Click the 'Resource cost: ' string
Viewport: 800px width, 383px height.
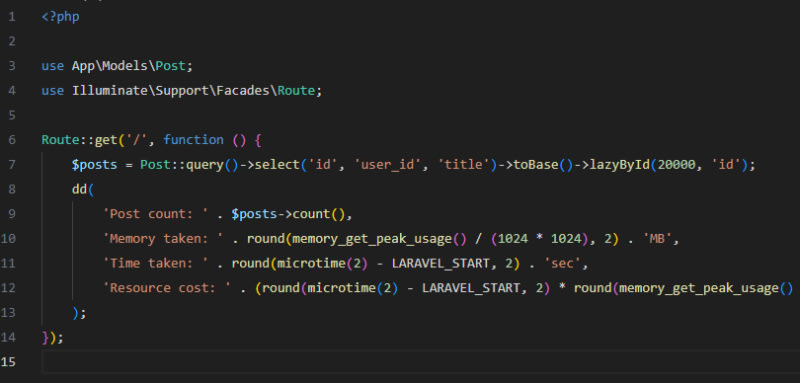point(167,288)
